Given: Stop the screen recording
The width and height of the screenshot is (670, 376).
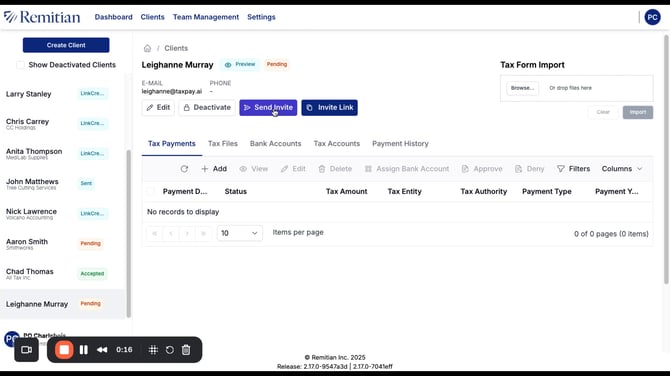Looking at the screenshot, I should 64,350.
